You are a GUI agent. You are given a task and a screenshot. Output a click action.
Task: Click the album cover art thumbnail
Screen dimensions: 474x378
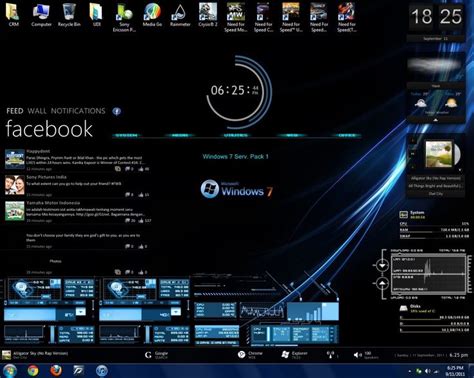point(439,154)
